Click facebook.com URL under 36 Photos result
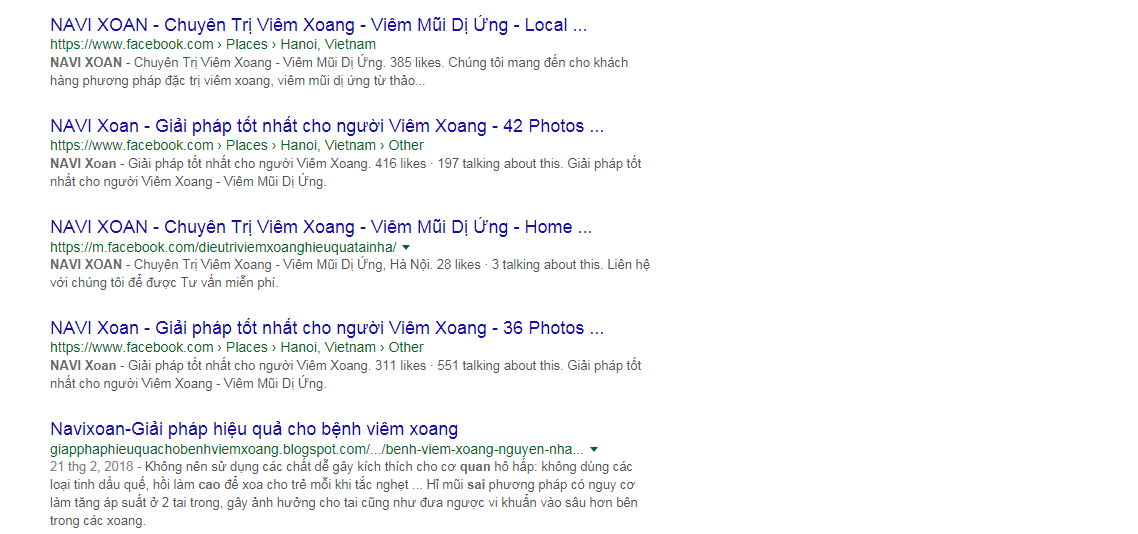 pyautogui.click(x=132, y=347)
